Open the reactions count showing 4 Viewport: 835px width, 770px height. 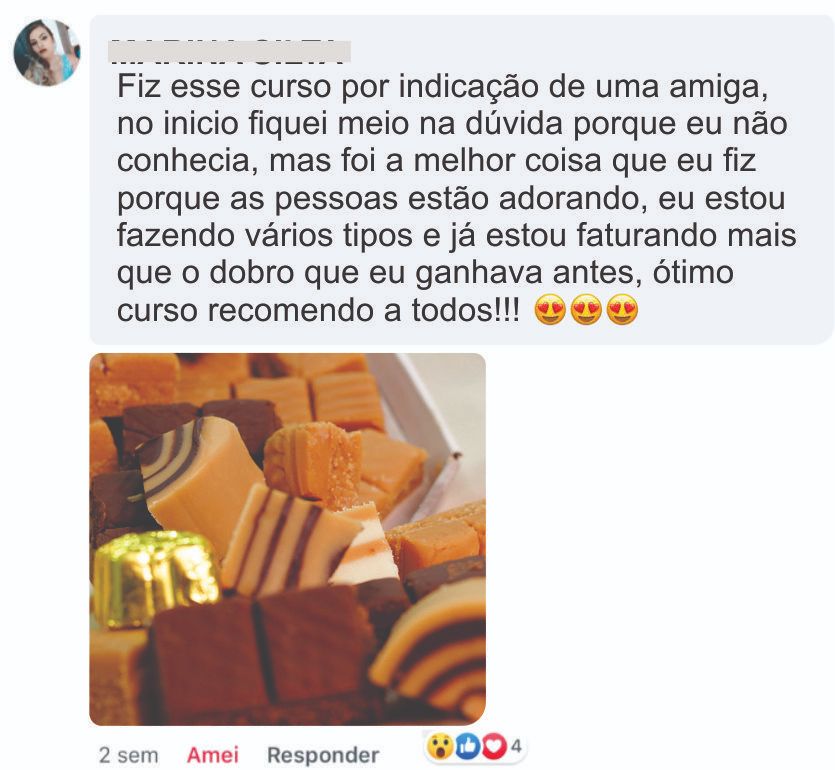pyautogui.click(x=516, y=746)
